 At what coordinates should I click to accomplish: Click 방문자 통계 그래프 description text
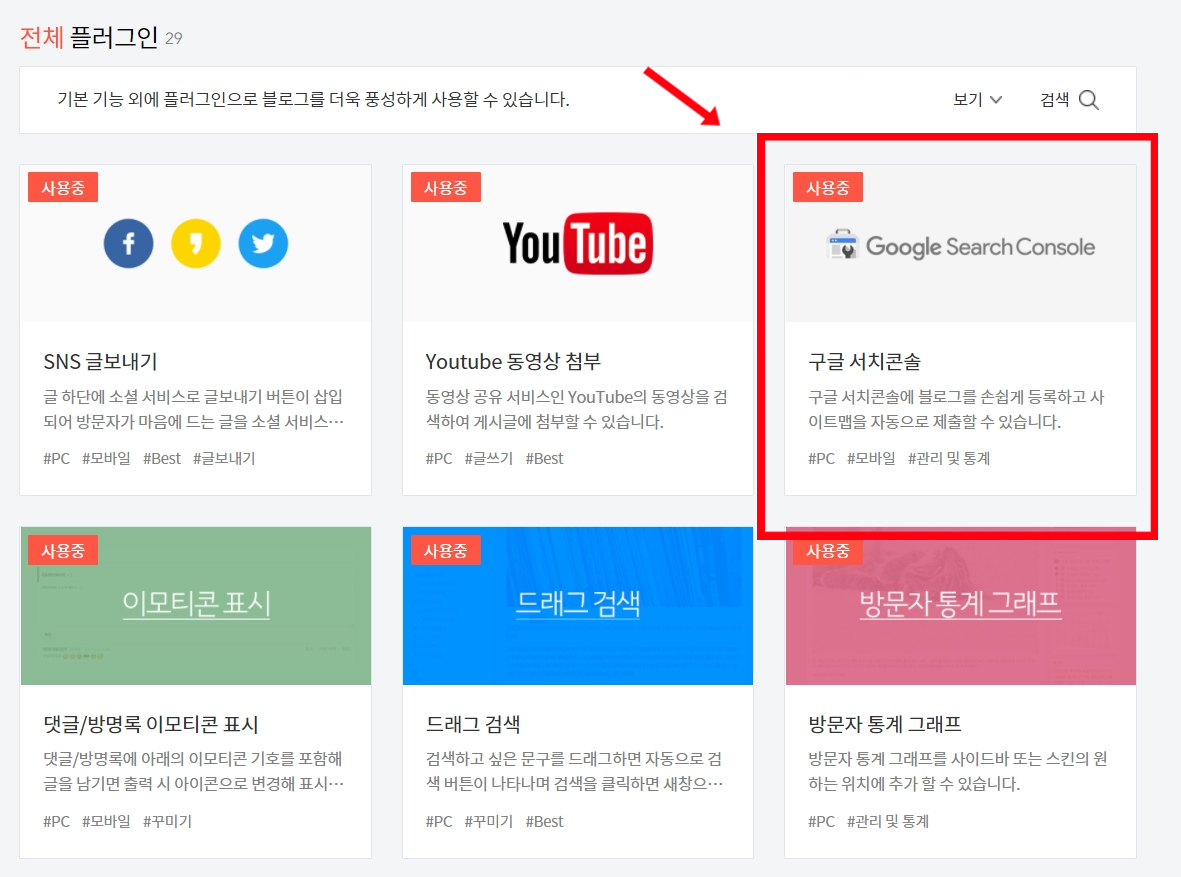(x=957, y=772)
